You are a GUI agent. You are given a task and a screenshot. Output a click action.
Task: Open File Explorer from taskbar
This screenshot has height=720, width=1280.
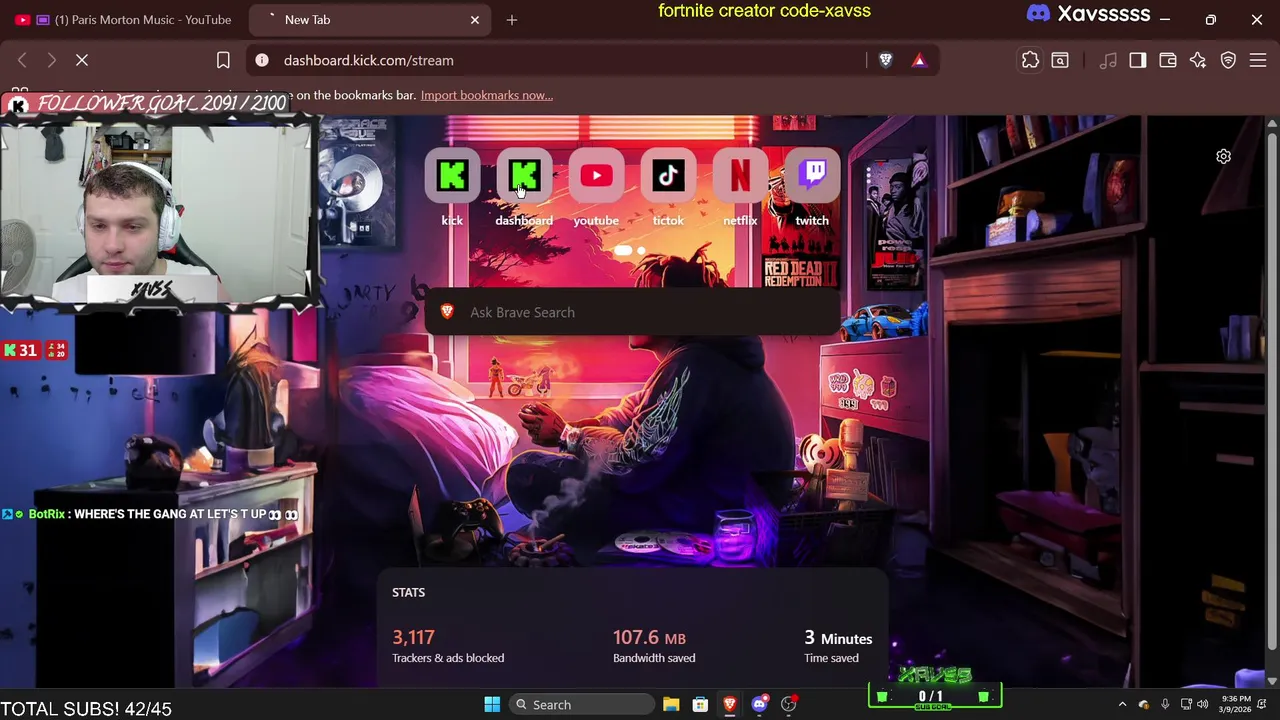click(671, 705)
